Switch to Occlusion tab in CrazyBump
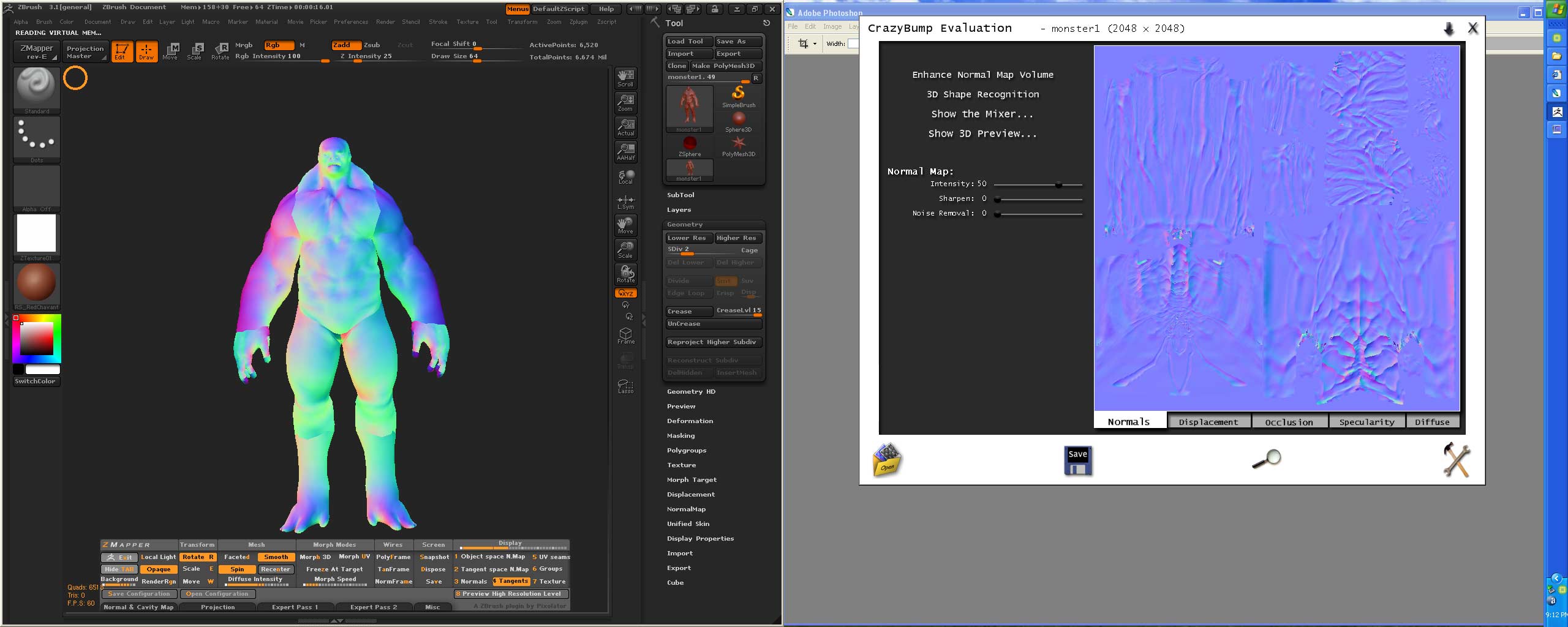The width and height of the screenshot is (1568, 627). (x=1289, y=421)
